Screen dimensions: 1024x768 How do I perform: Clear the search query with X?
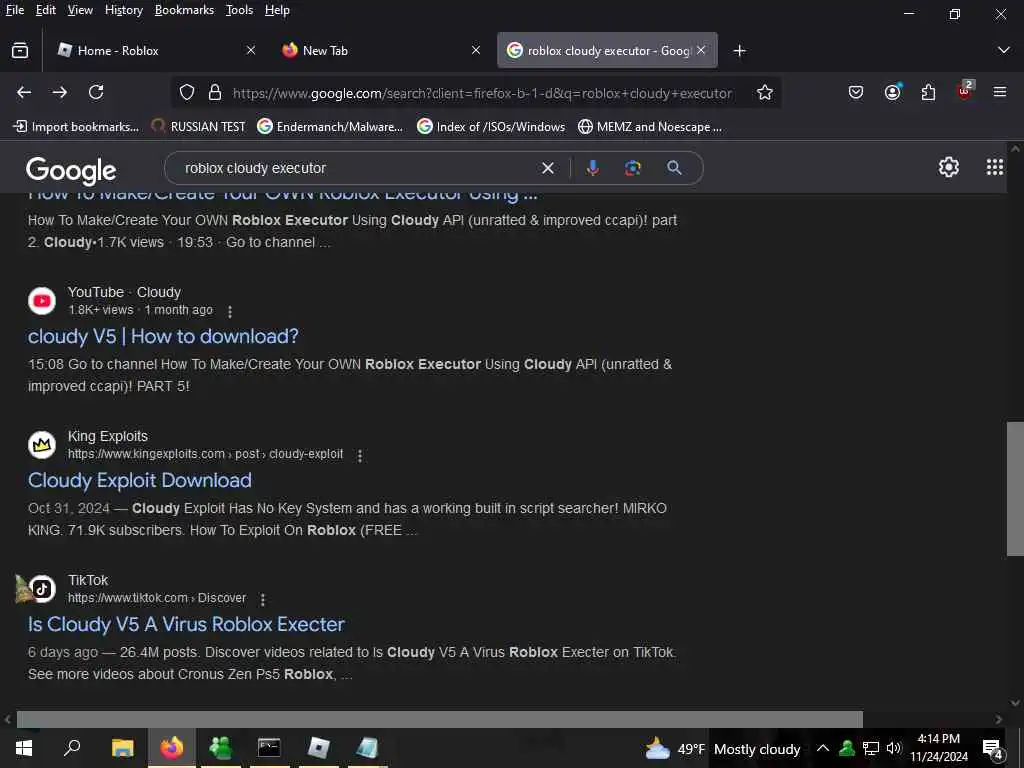[x=548, y=168]
